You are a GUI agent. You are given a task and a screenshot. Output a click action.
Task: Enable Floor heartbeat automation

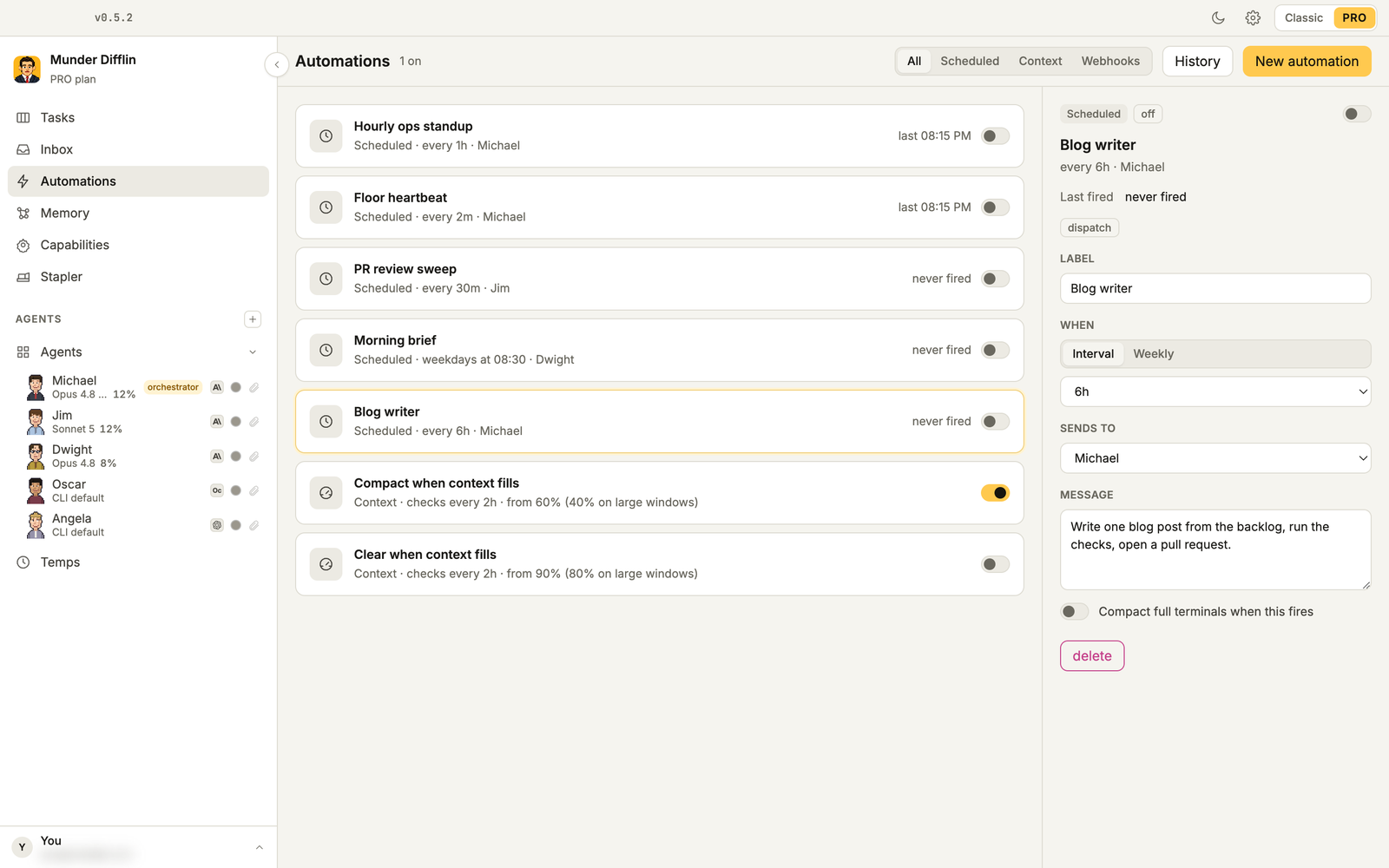click(995, 207)
